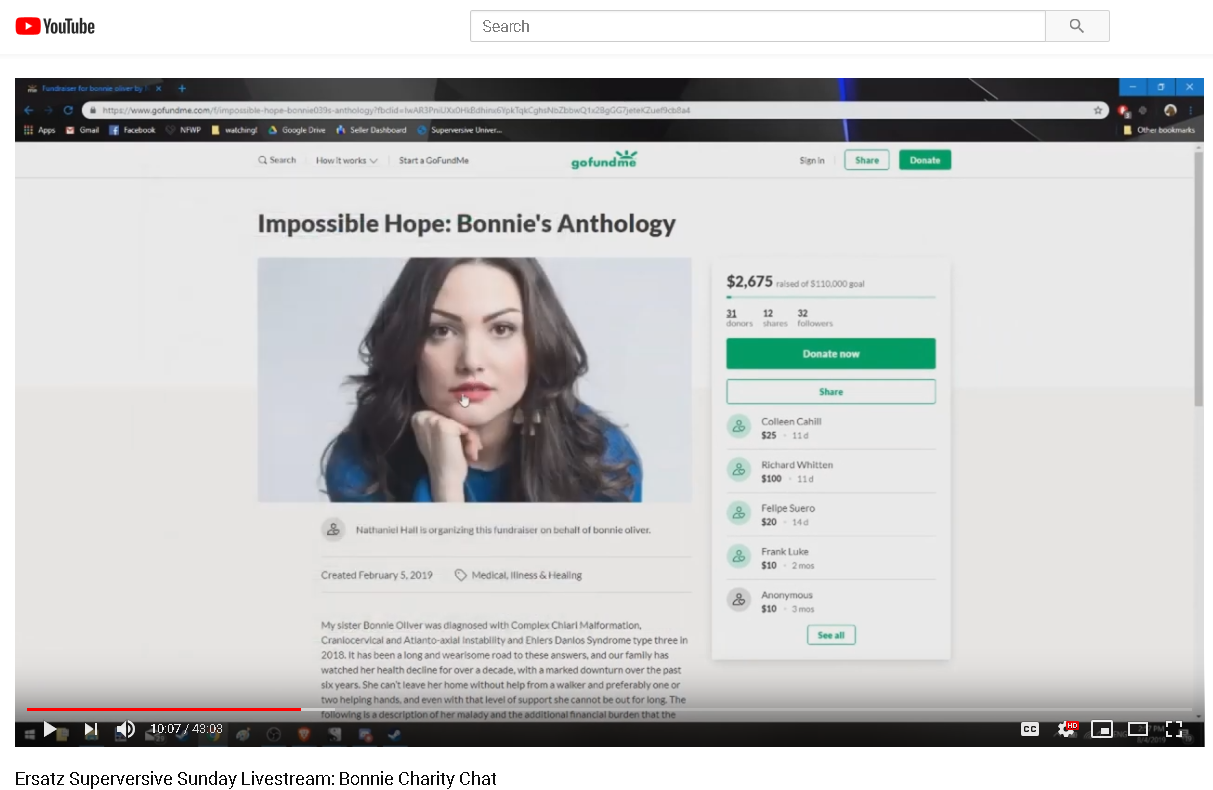1213x790 pixels.
Task: Switch to the miniplayer
Action: [x=1101, y=729]
